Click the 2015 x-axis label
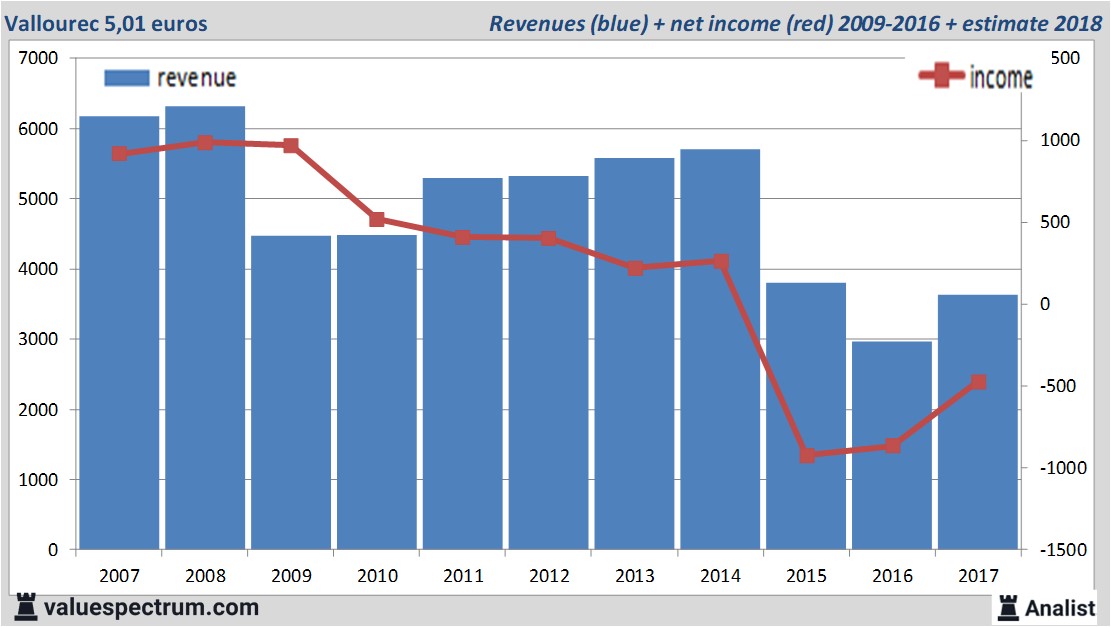Screen dimensions: 1111x627 tap(806, 575)
